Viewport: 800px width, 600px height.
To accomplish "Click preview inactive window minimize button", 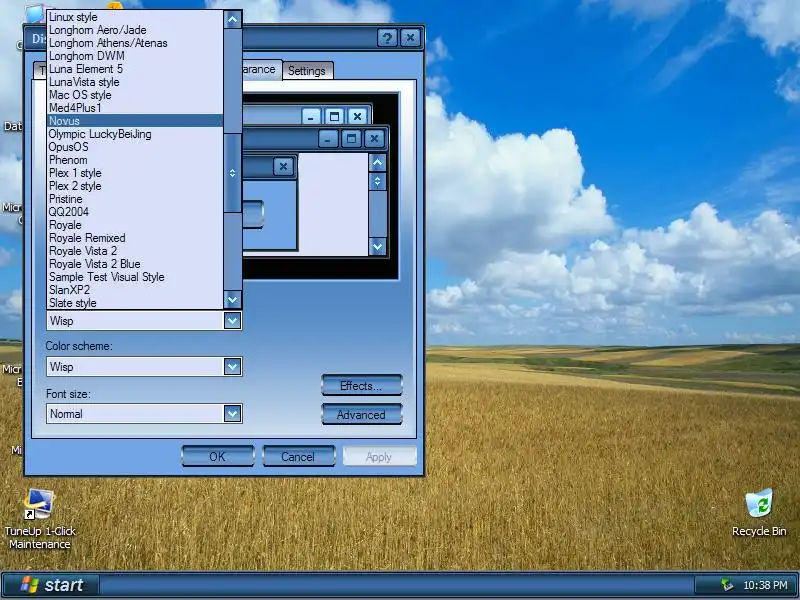I will coord(311,117).
